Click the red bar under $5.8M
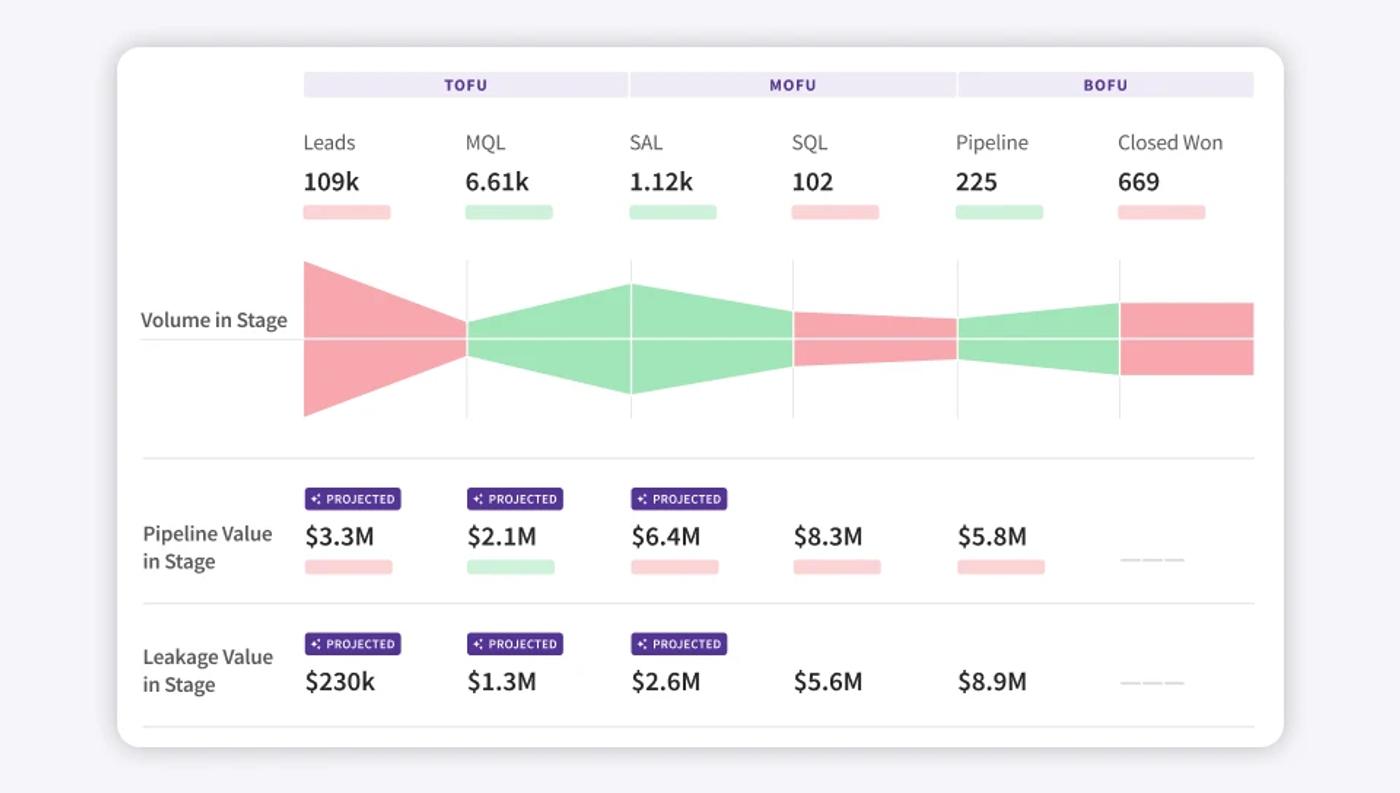The image size is (1400, 793). pyautogui.click(x=1001, y=567)
